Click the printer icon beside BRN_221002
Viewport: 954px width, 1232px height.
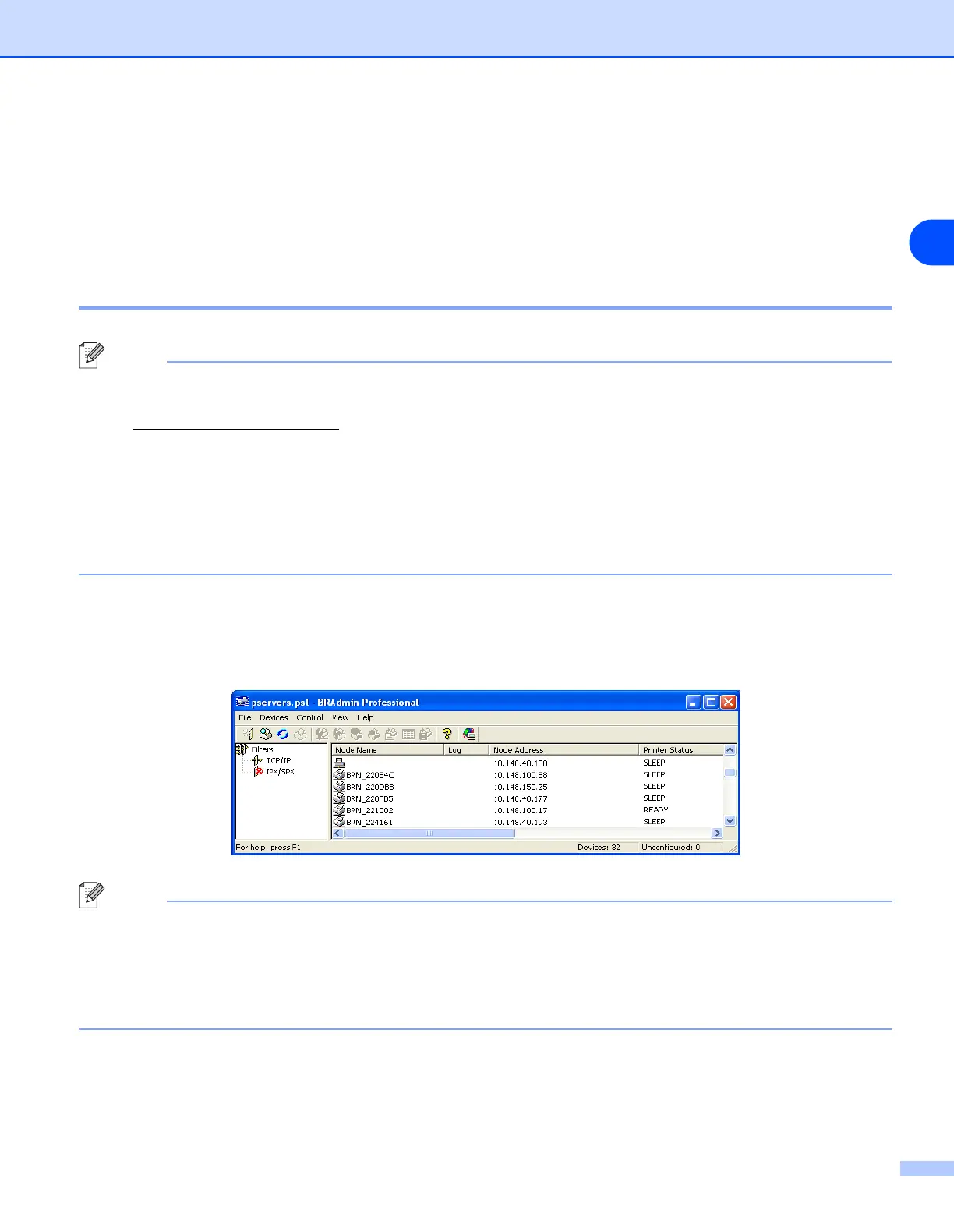(339, 810)
